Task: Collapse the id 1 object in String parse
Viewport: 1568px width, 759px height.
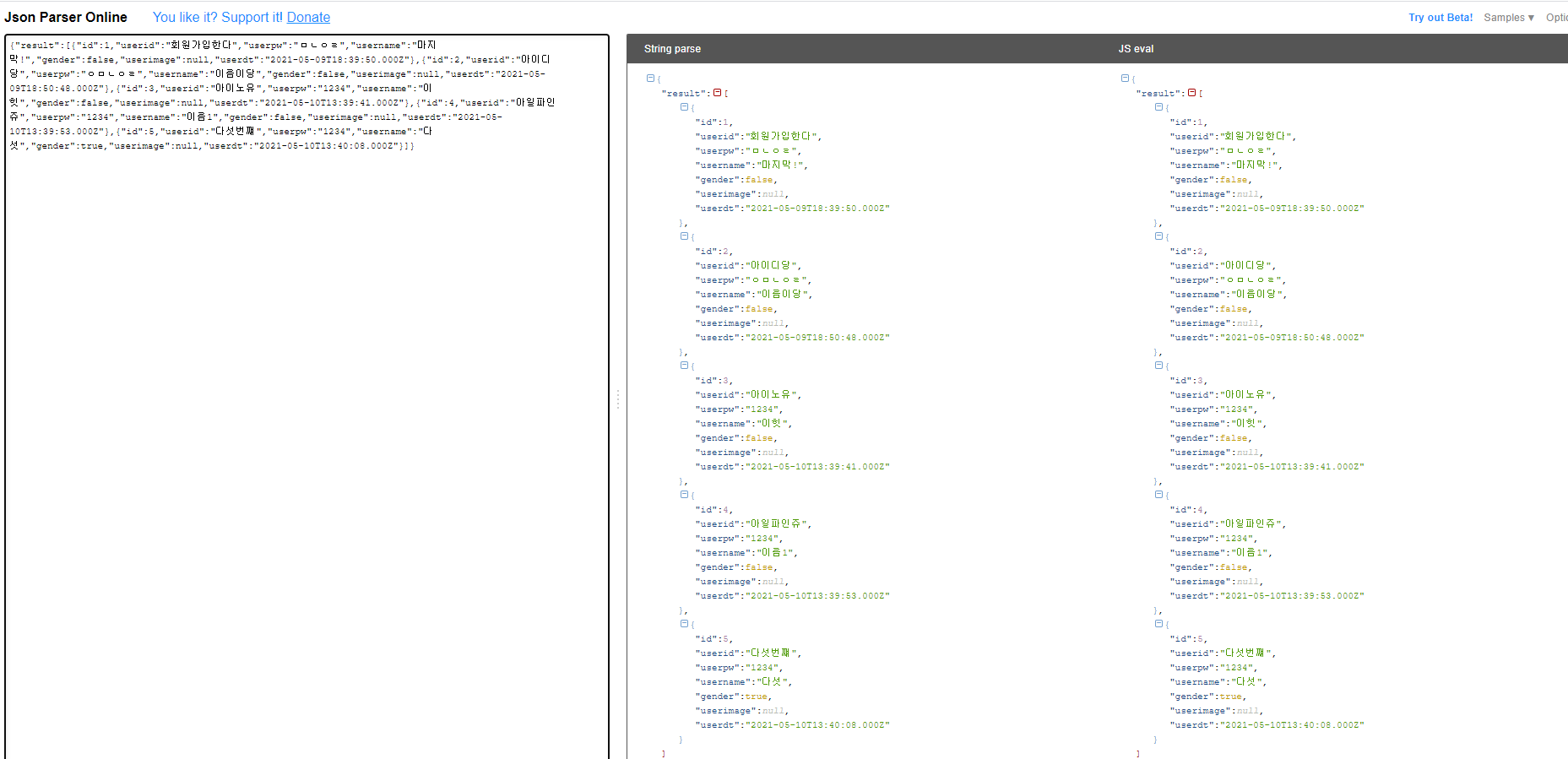Action: coord(684,107)
